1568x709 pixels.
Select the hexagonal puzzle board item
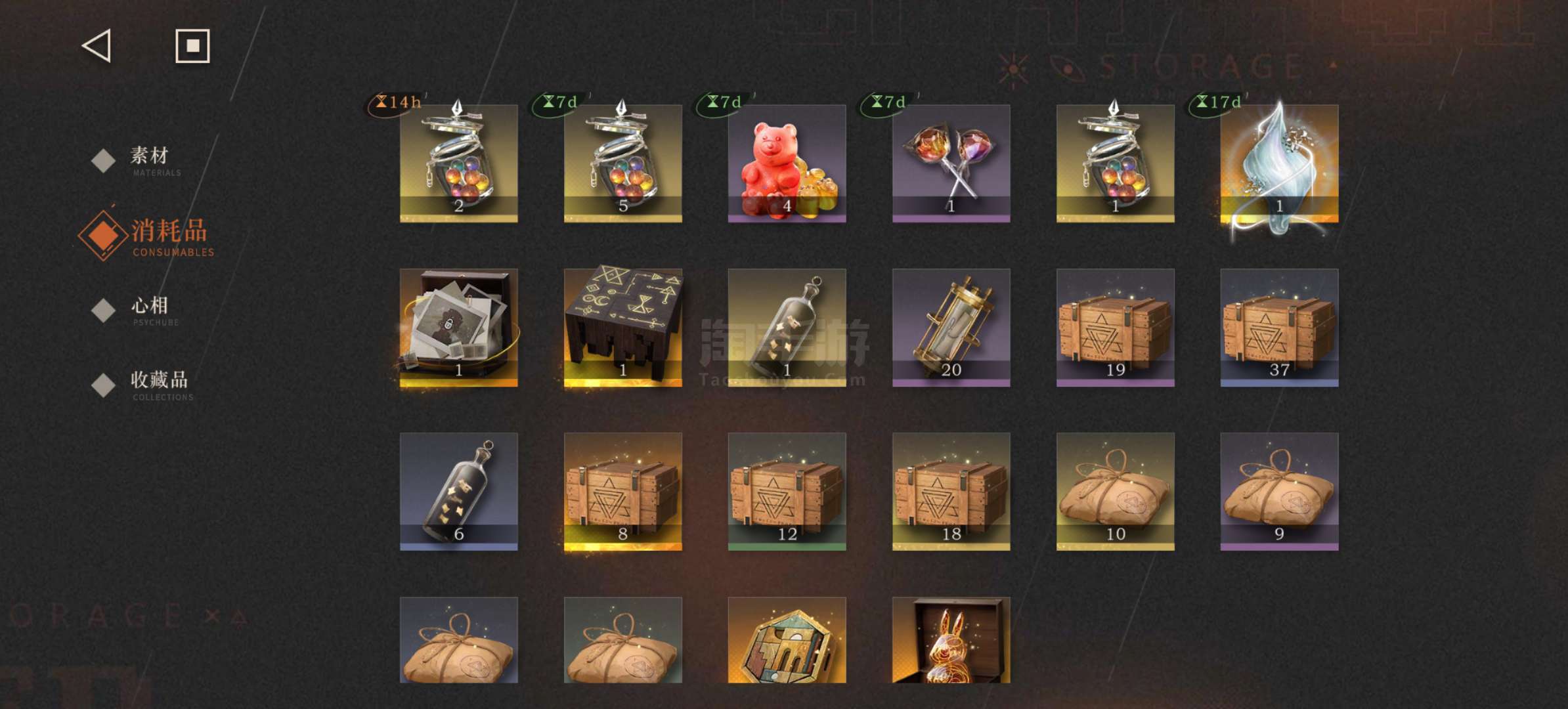tap(787, 640)
